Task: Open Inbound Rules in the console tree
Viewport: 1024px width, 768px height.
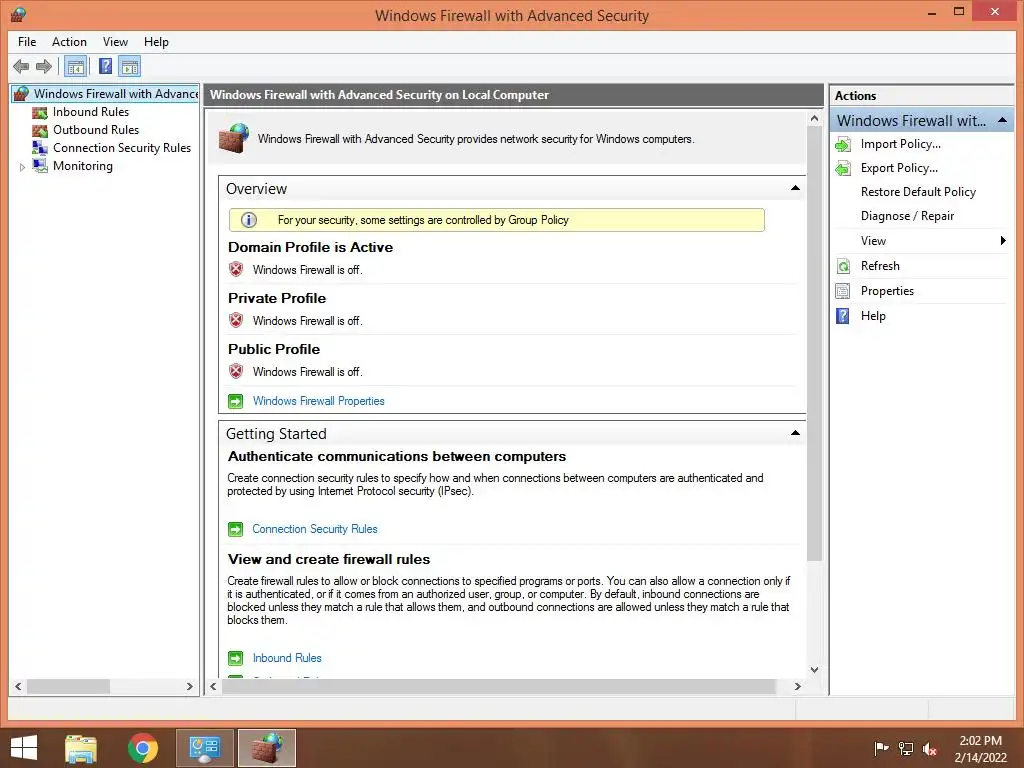Action: (91, 112)
